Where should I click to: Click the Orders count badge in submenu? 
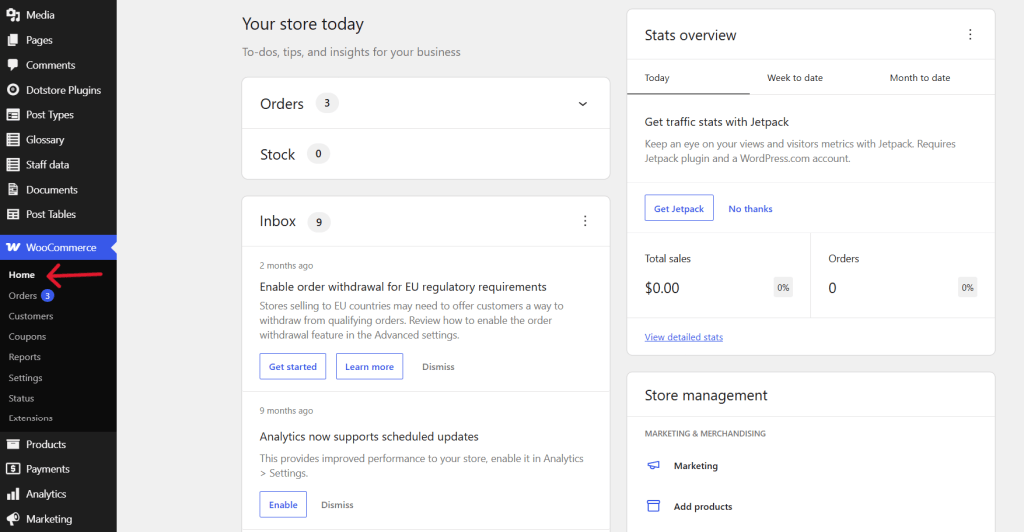tap(47, 296)
